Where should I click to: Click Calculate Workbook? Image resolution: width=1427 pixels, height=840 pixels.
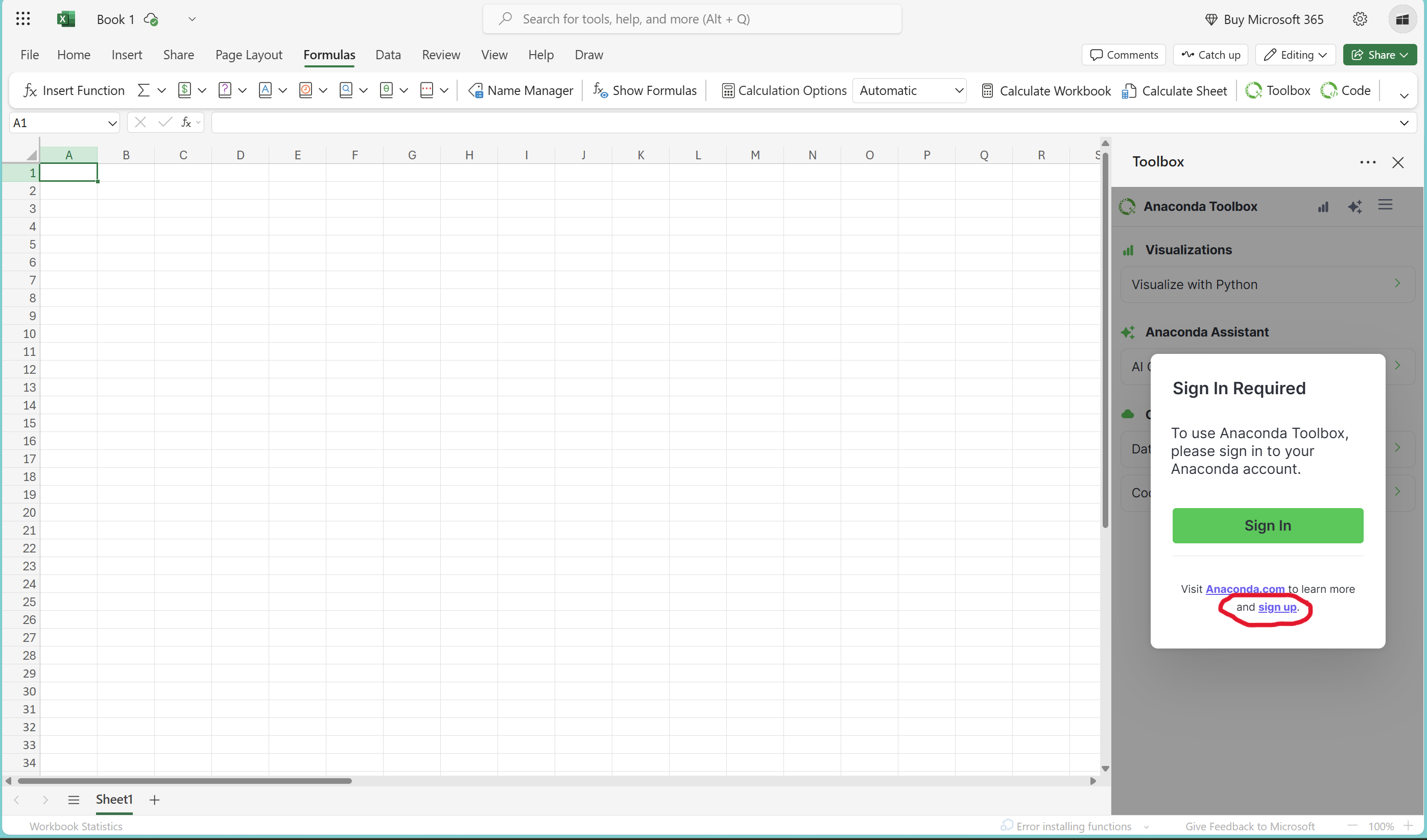(x=1046, y=90)
